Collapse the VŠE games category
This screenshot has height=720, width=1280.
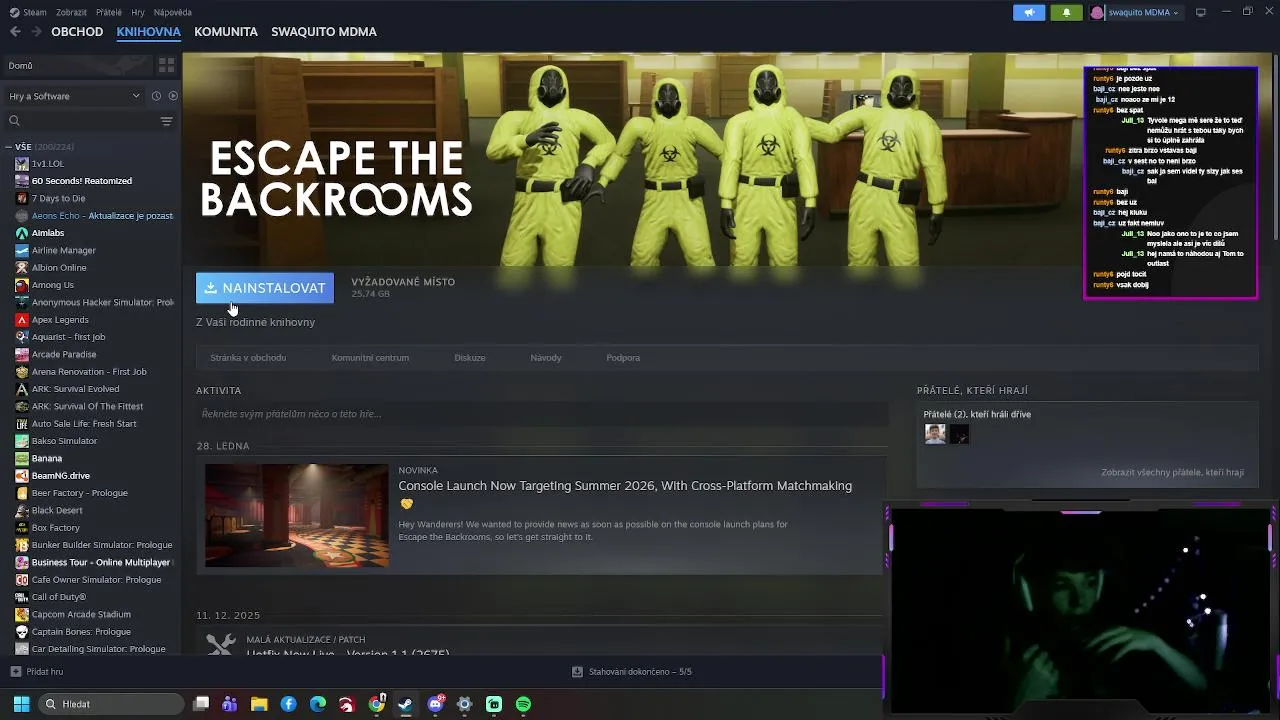(8, 147)
